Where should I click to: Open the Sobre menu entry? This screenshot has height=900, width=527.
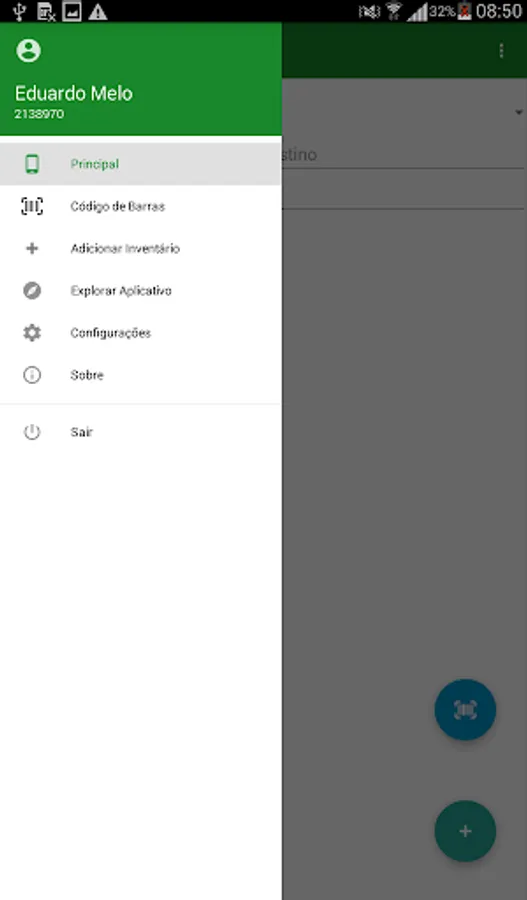click(141, 375)
